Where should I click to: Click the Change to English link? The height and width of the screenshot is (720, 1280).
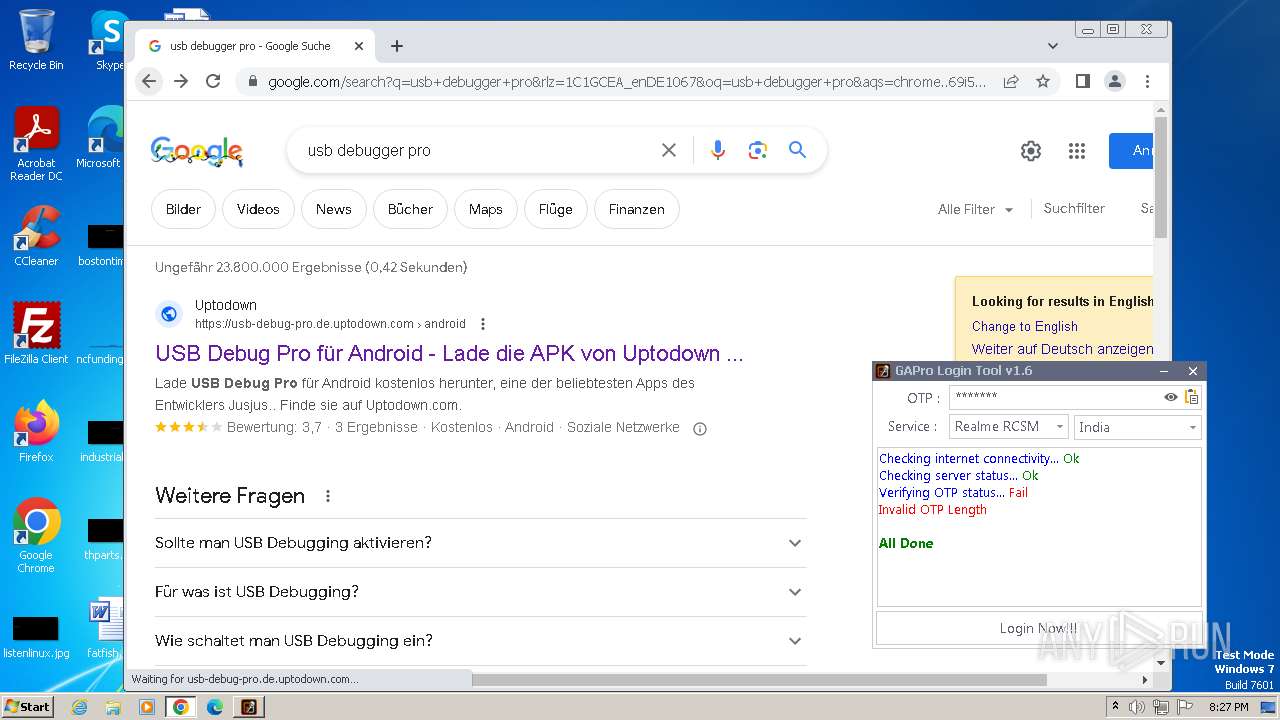1024,326
